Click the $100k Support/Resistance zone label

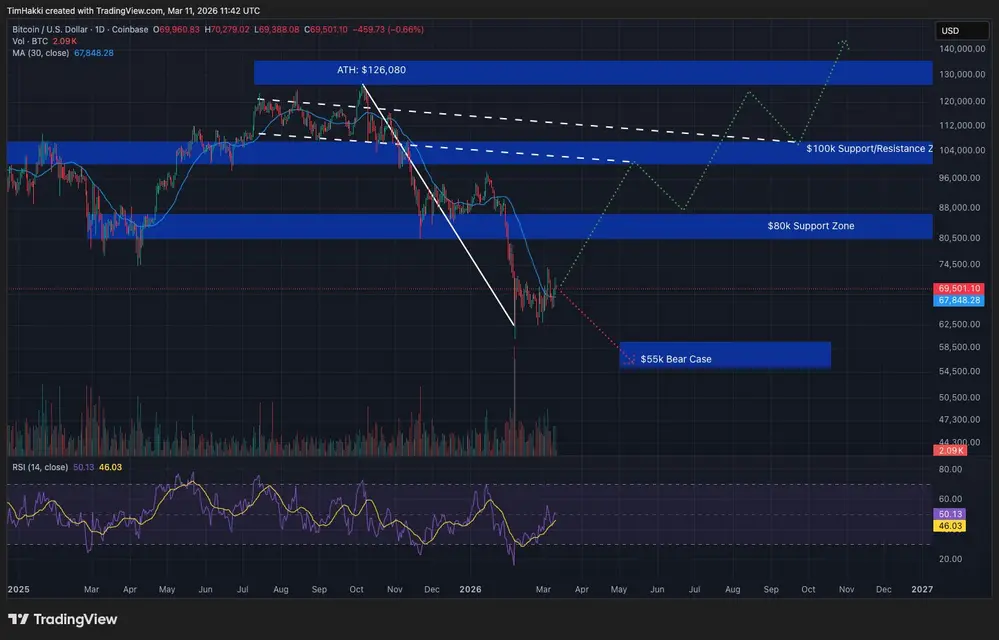tap(869, 148)
